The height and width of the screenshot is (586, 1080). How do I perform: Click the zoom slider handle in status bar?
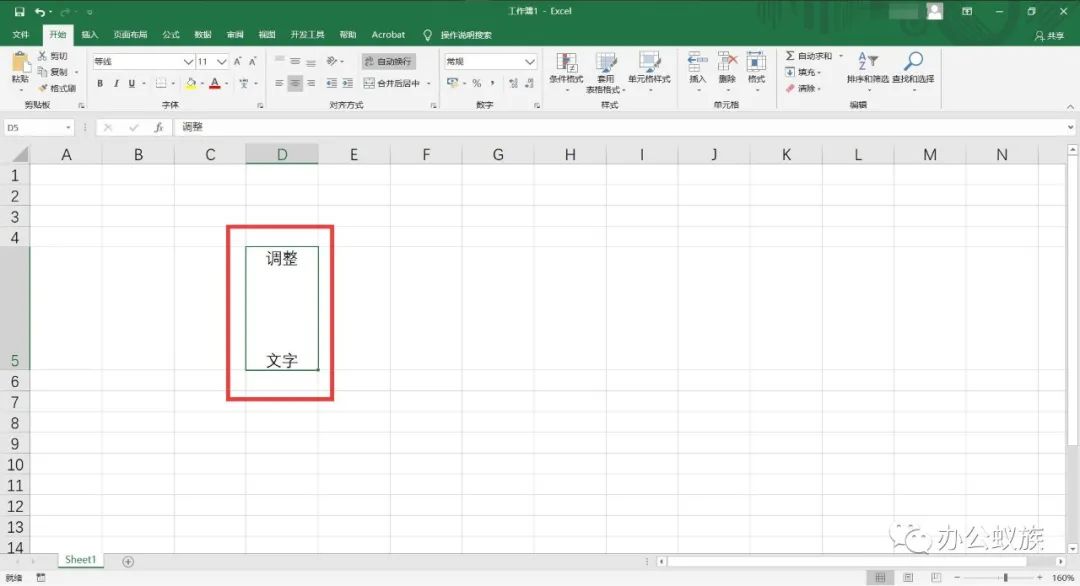click(x=1006, y=578)
